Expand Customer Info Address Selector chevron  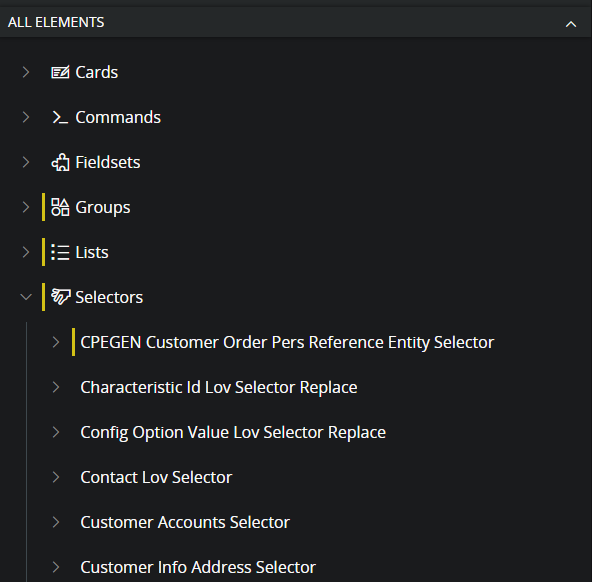click(x=56, y=567)
